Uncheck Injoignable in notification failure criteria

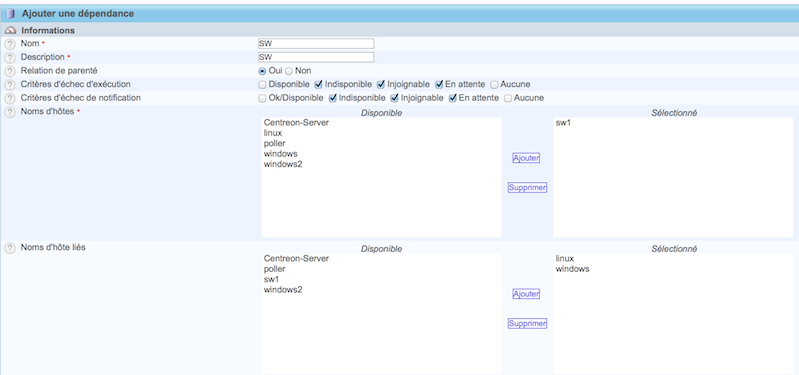(394, 98)
